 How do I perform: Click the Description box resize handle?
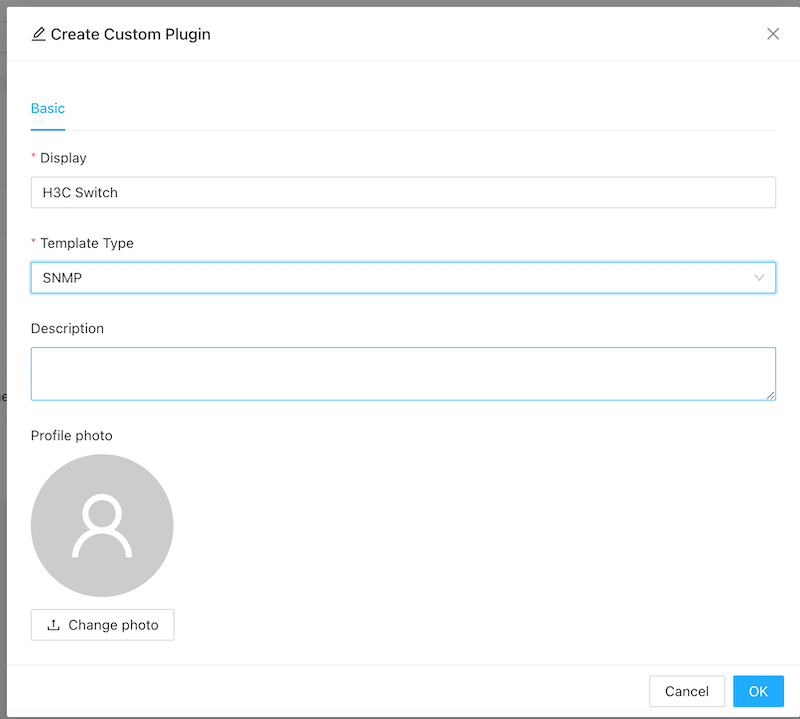pyautogui.click(x=770, y=395)
